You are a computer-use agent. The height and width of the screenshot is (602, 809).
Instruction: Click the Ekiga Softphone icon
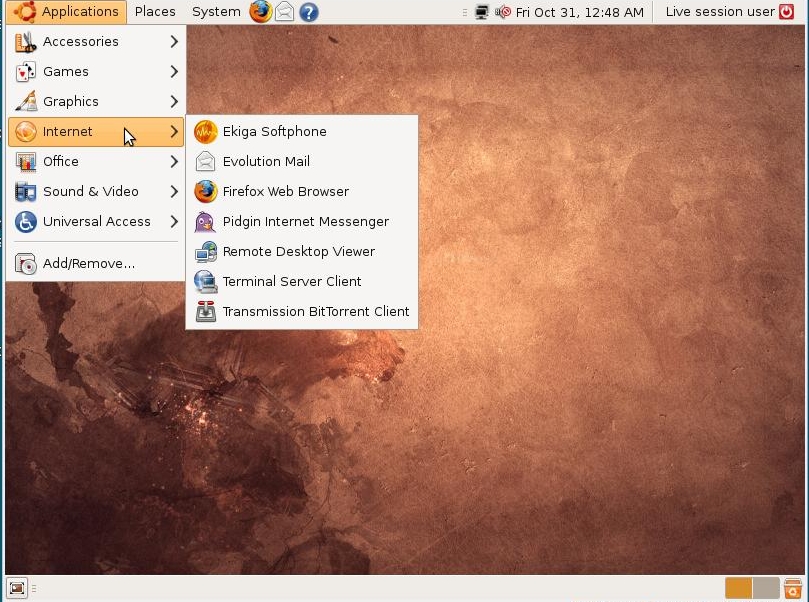(x=205, y=132)
